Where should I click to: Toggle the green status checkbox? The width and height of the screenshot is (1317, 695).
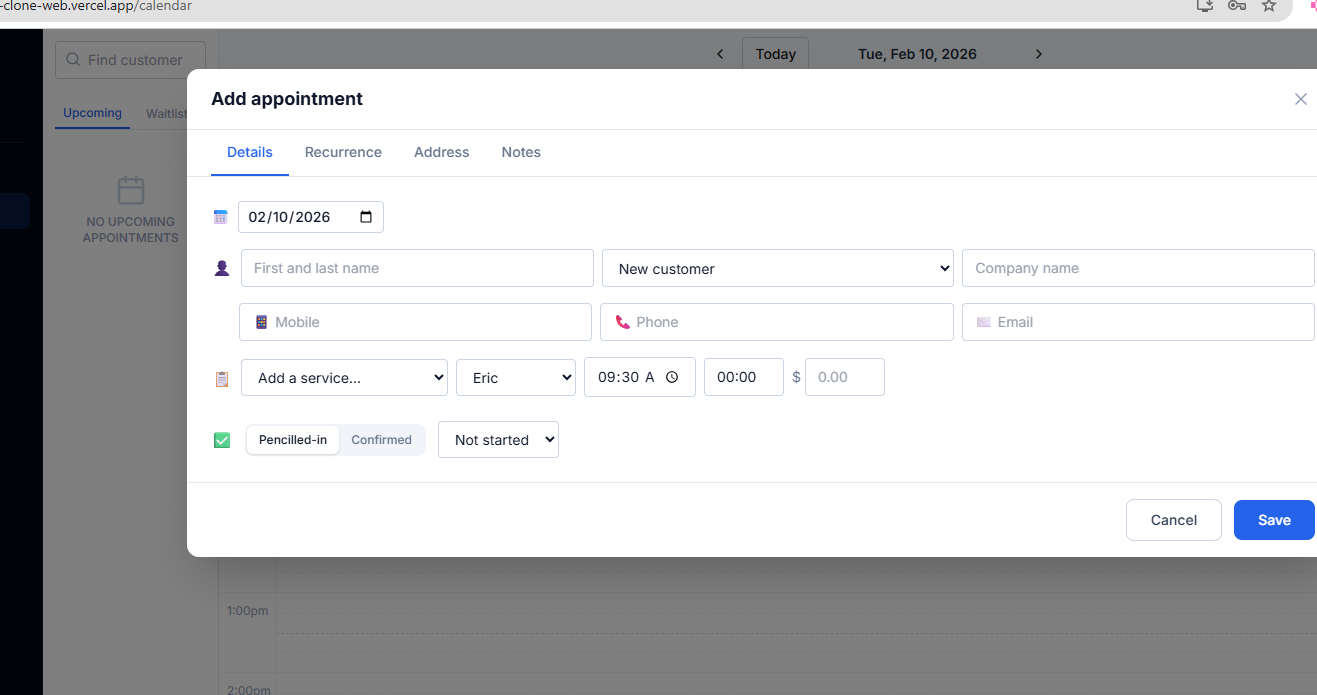tap(222, 440)
